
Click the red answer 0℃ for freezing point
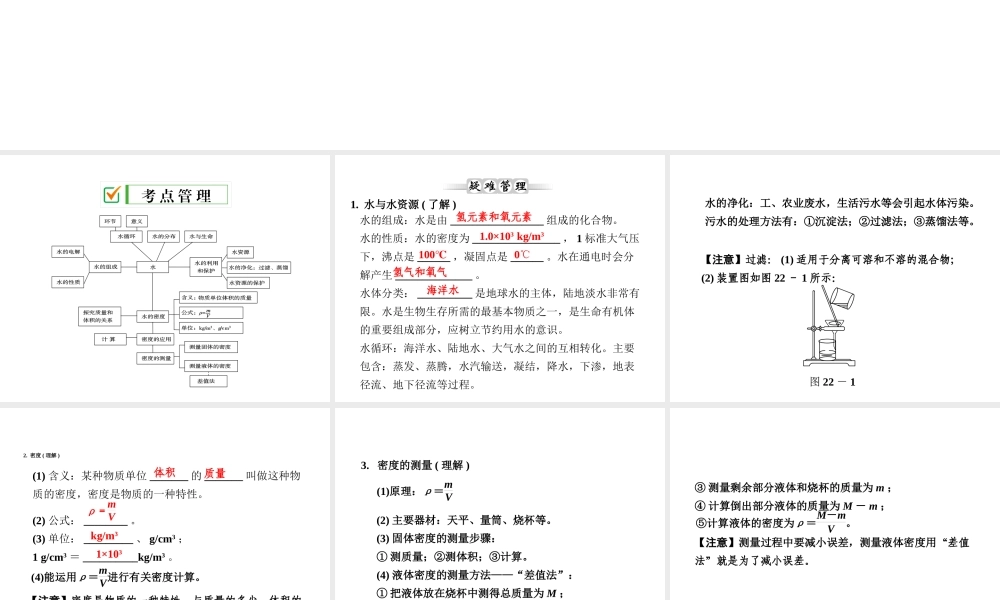coord(522,255)
